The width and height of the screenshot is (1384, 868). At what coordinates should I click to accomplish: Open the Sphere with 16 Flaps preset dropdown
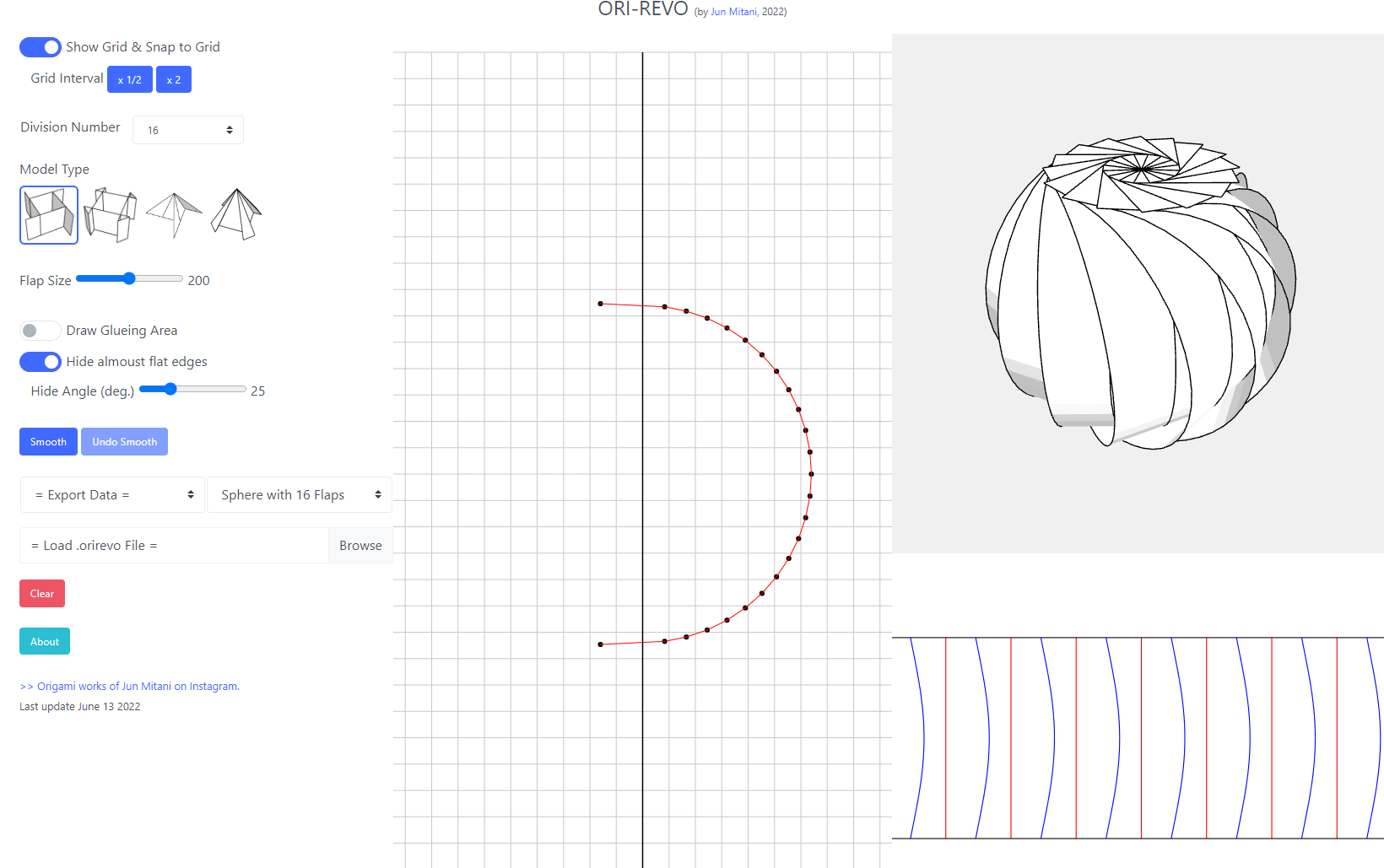pyautogui.click(x=300, y=495)
